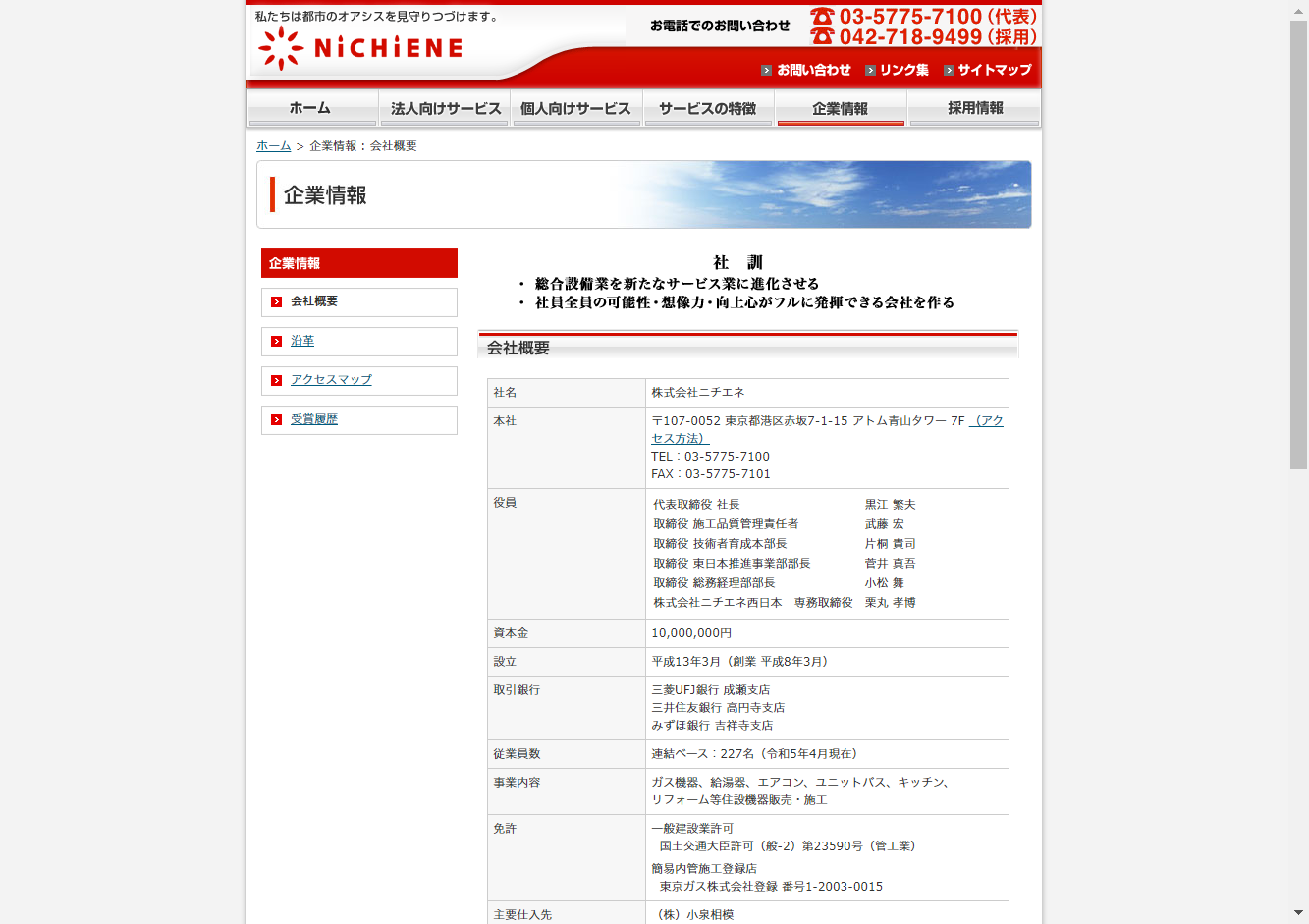
Task: Click the 東京ガス株式会社登録 license text
Action: 771,887
